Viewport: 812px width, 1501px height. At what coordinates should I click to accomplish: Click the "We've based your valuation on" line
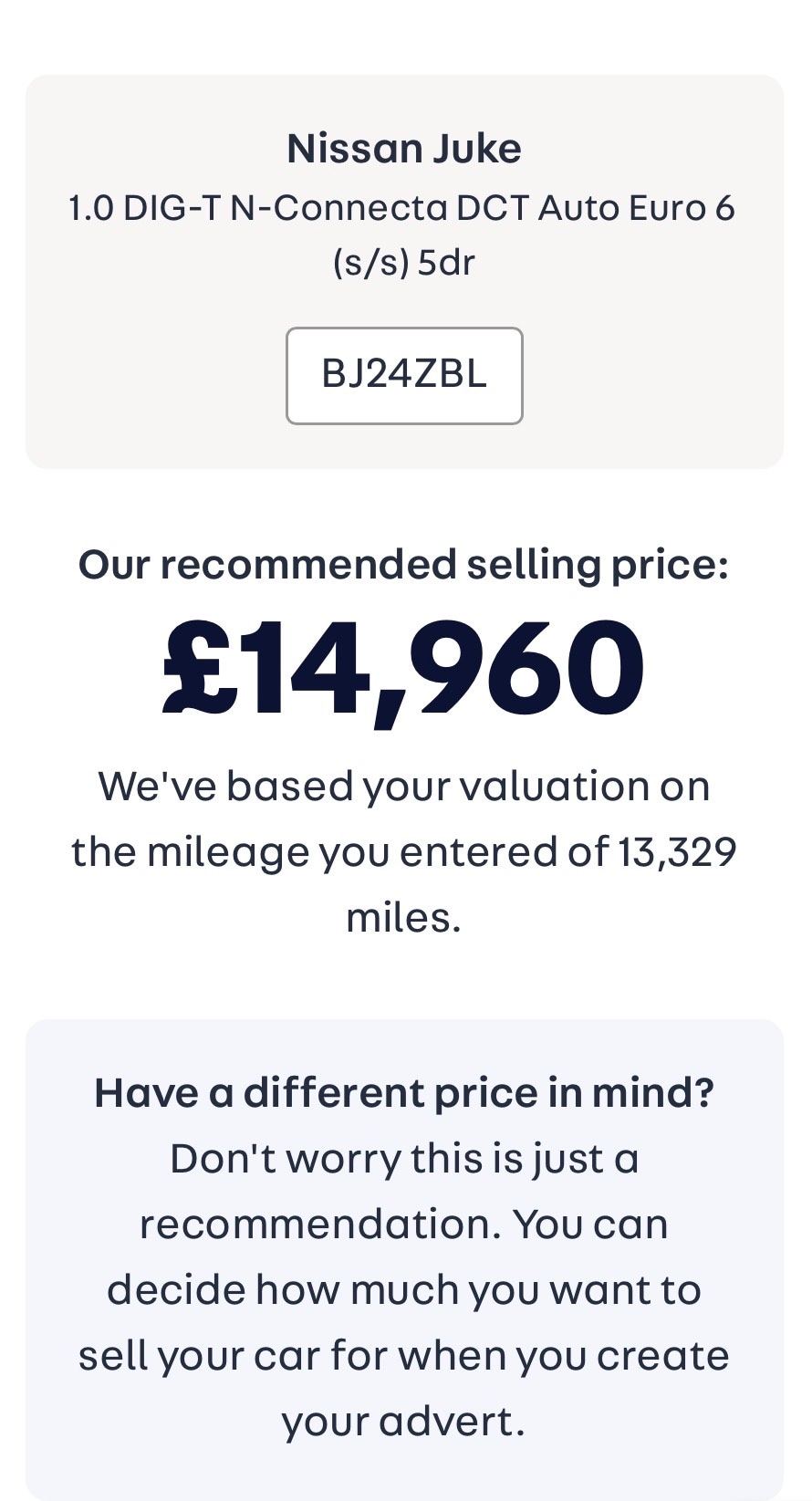click(x=404, y=786)
